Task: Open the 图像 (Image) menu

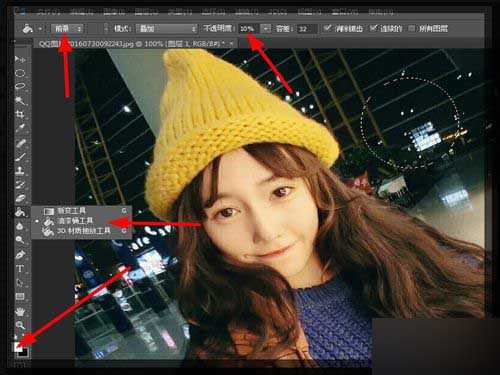Action: point(114,12)
